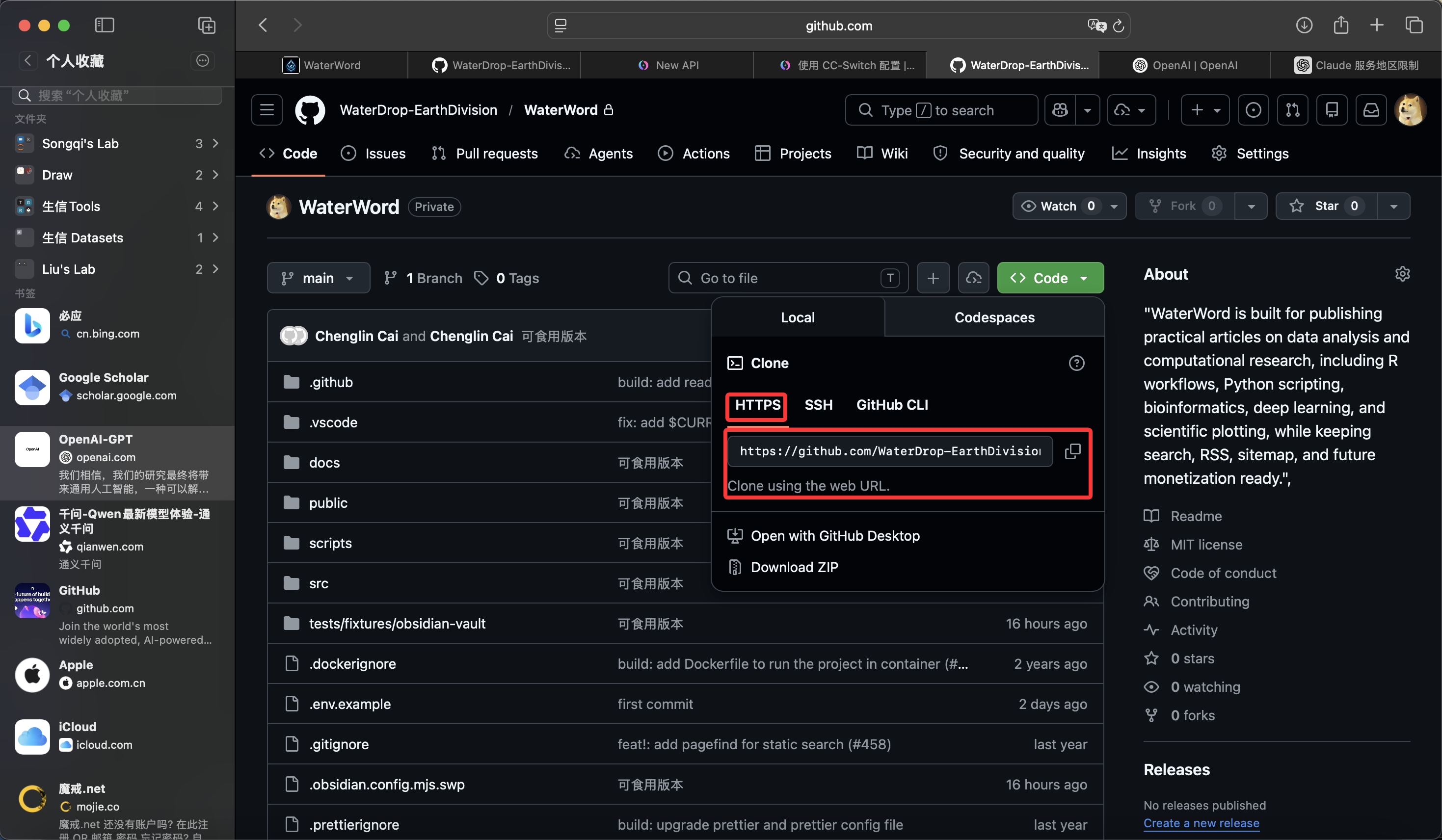Viewport: 1442px width, 840px height.
Task: Open WaterDrop-EarthDivision organization breadcrumb
Action: (x=418, y=110)
